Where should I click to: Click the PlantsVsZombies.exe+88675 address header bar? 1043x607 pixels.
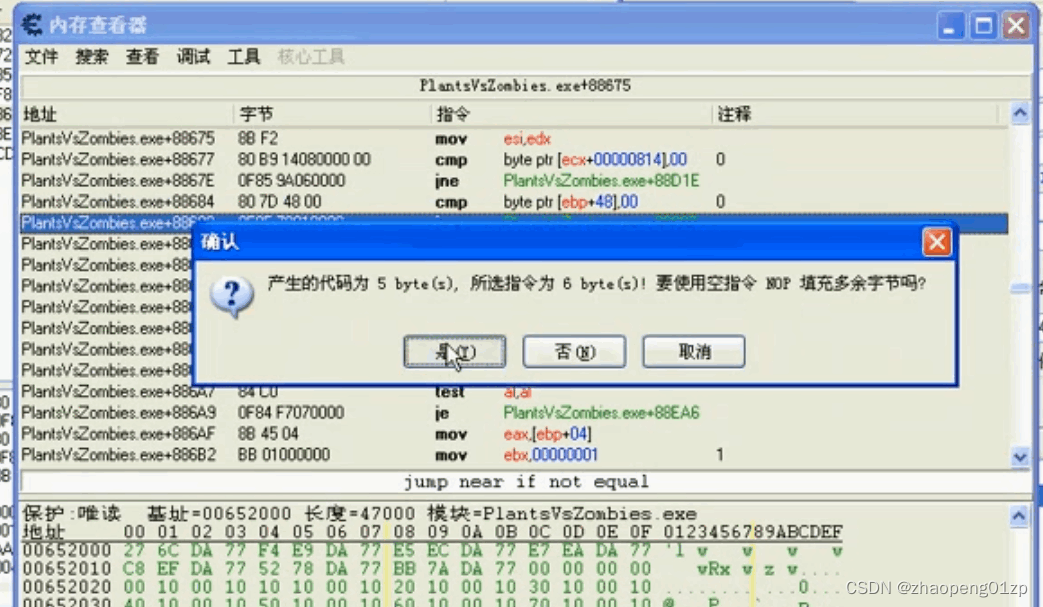tap(525, 86)
